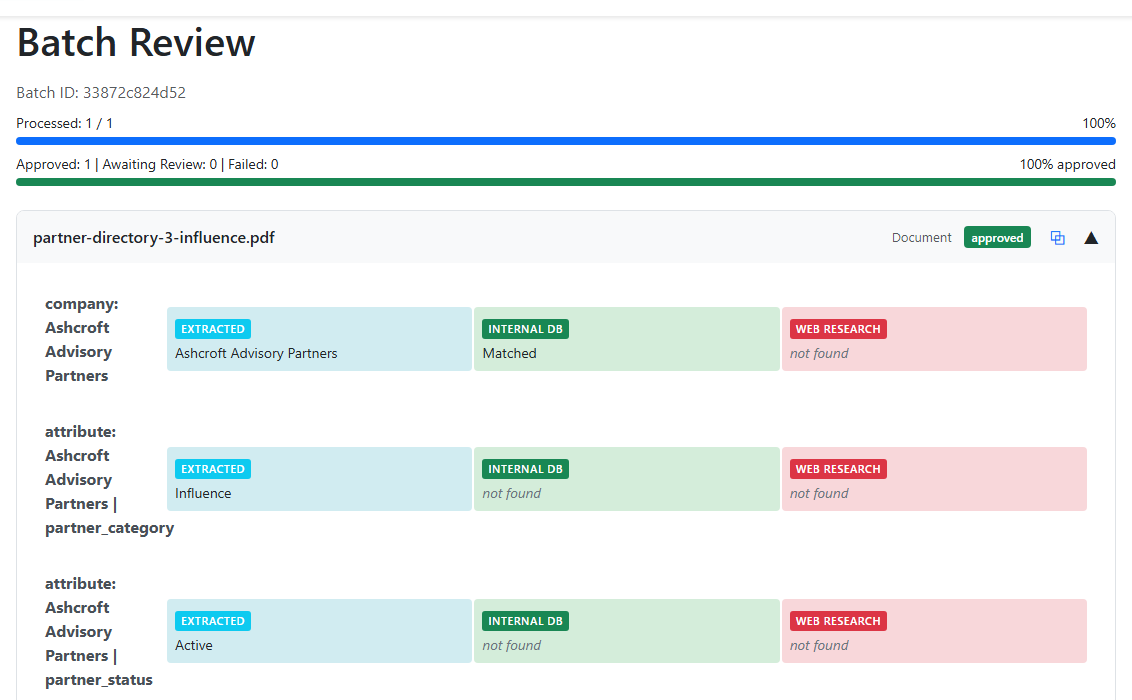Click the Document label in card header
The width and height of the screenshot is (1132, 700).
click(921, 237)
